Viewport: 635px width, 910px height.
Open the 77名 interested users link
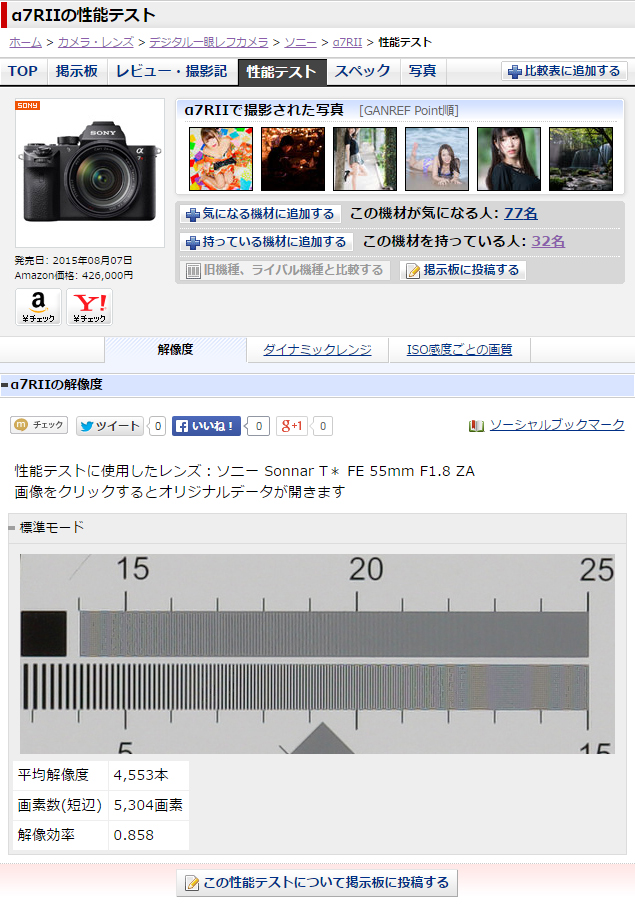[521, 214]
